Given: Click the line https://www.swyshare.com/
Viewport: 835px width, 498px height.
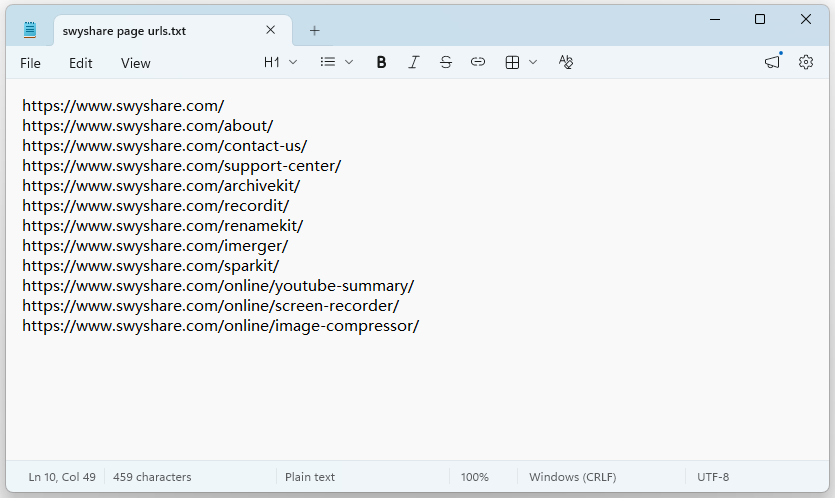Looking at the screenshot, I should pyautogui.click(x=123, y=106).
